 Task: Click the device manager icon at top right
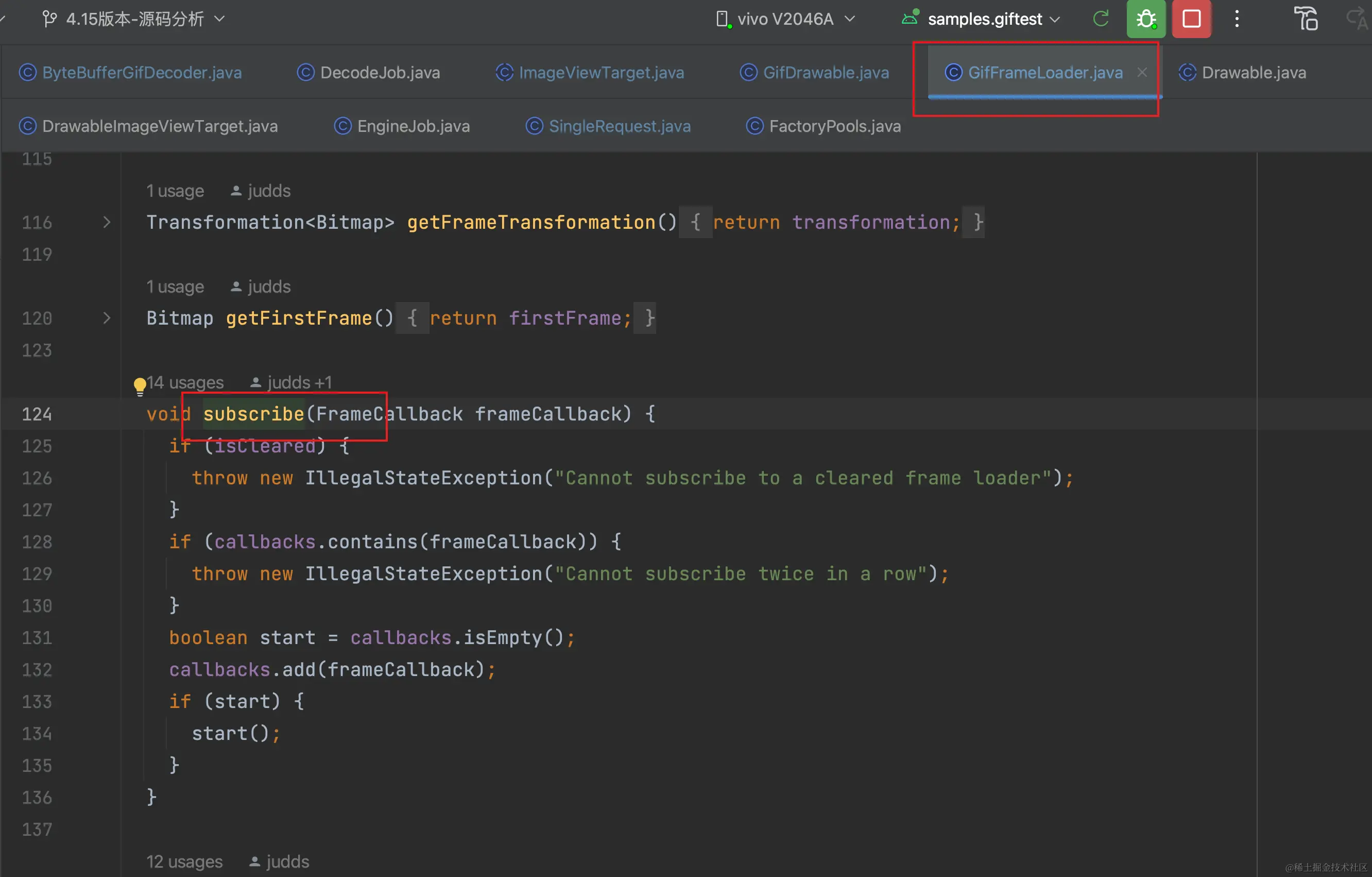(1306, 19)
